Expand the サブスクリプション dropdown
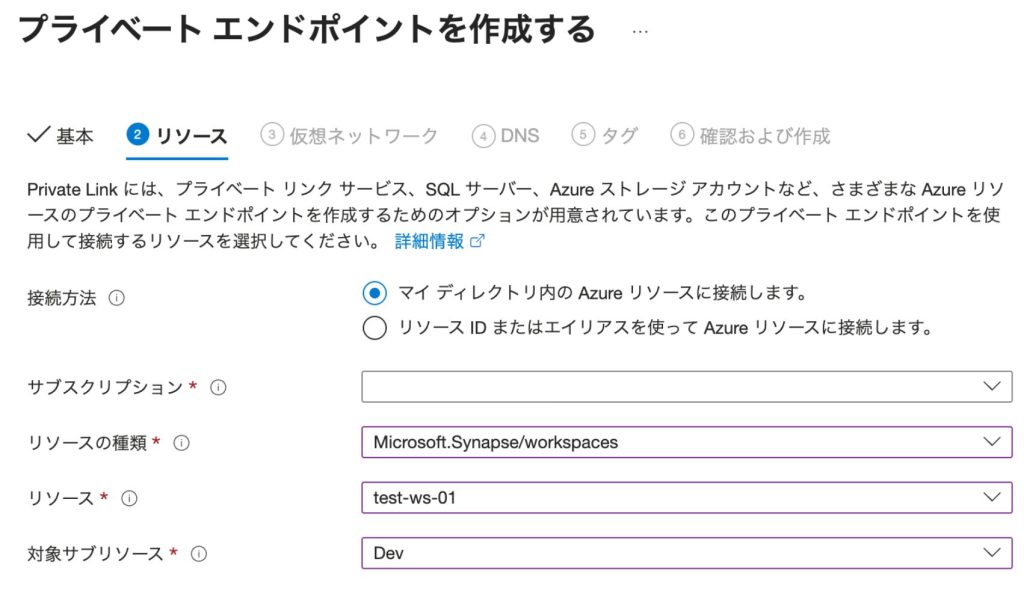This screenshot has height=594, width=1024. click(686, 387)
